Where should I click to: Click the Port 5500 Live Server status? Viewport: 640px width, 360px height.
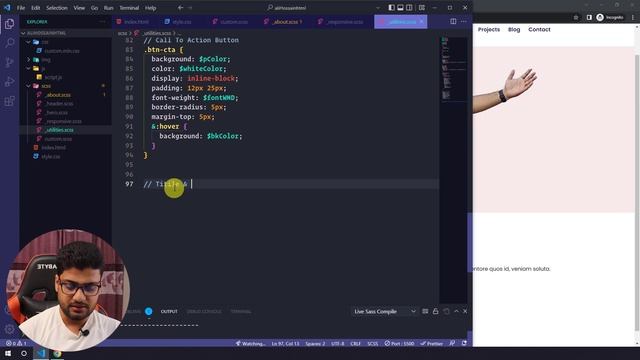(399, 343)
